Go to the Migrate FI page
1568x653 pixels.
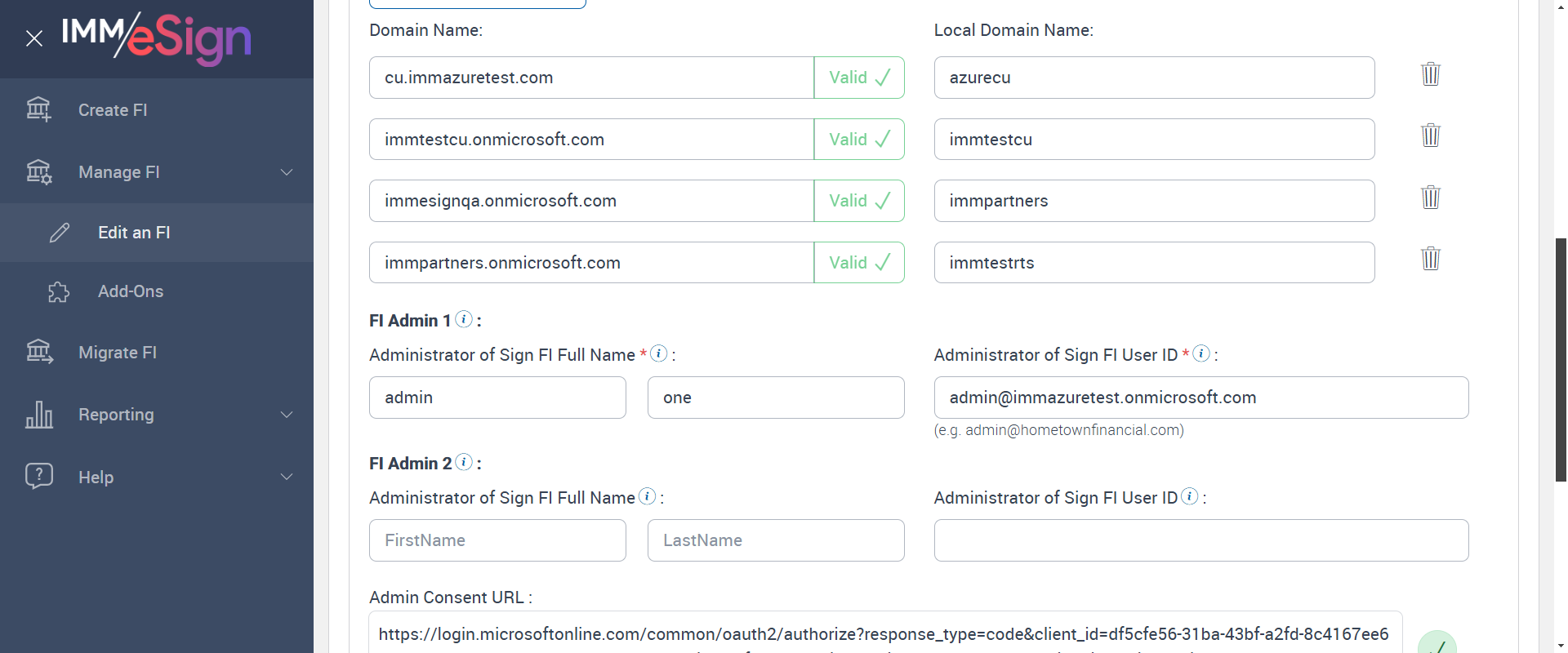click(x=118, y=353)
